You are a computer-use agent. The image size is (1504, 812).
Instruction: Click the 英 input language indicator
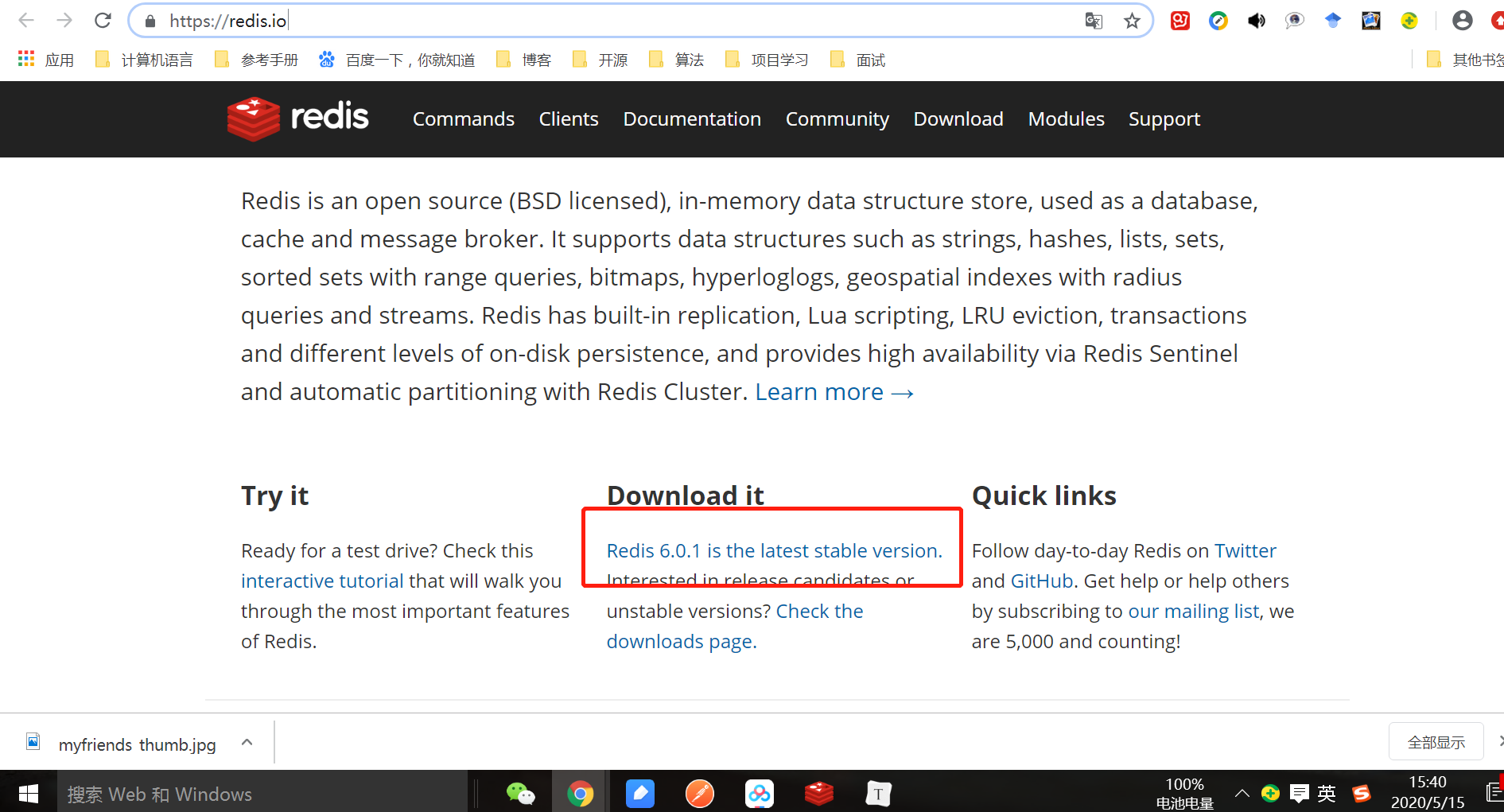tap(1327, 793)
